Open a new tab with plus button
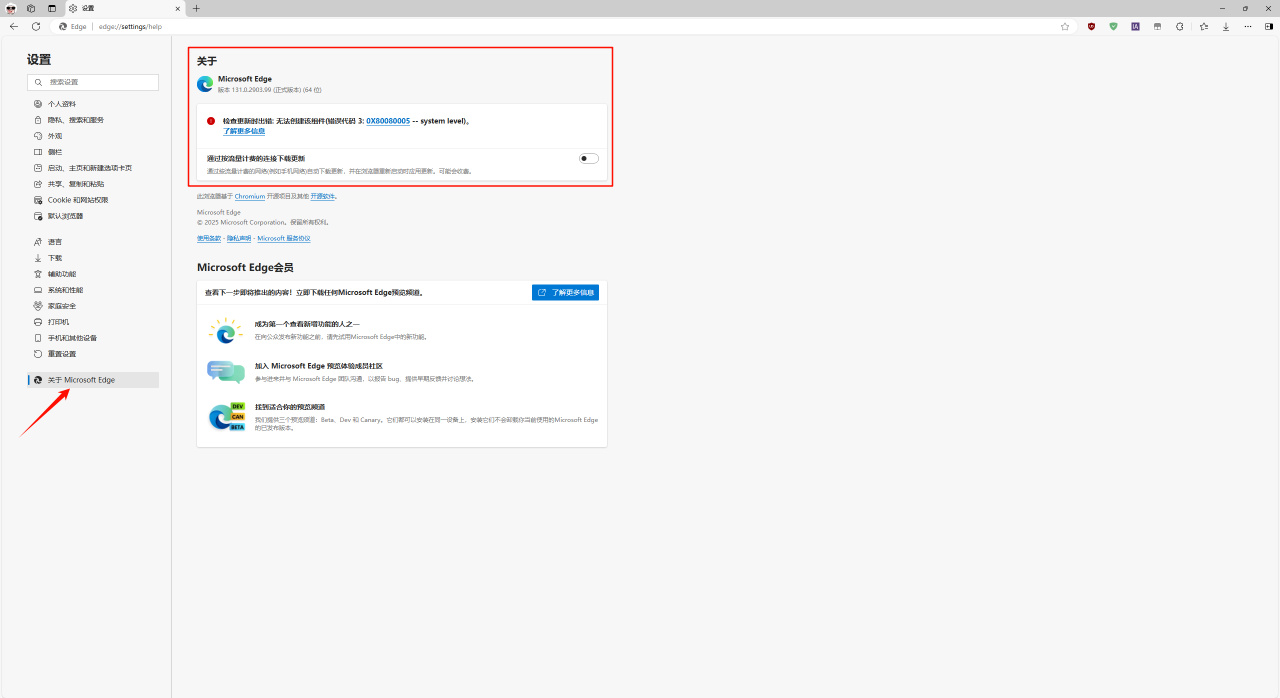Viewport: 1280px width, 698px height. tap(196, 8)
